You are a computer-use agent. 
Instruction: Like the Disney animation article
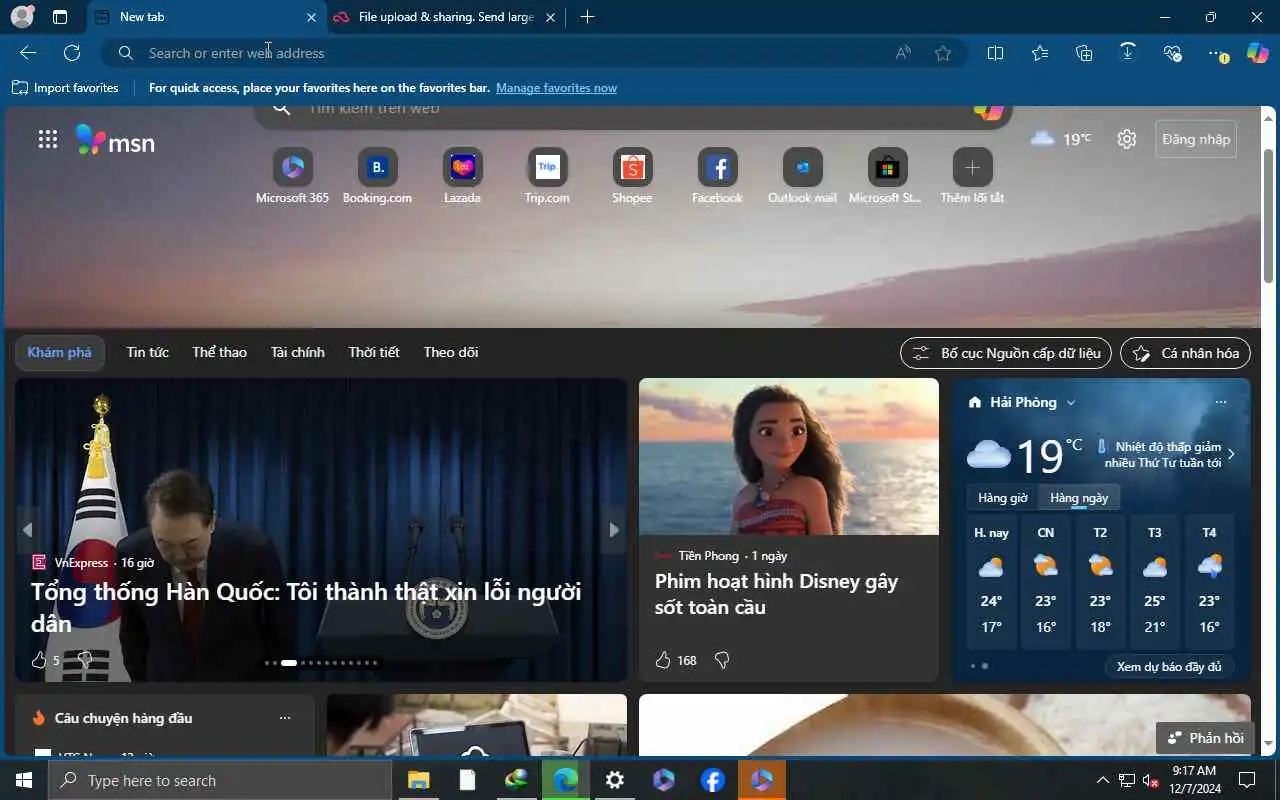point(663,660)
